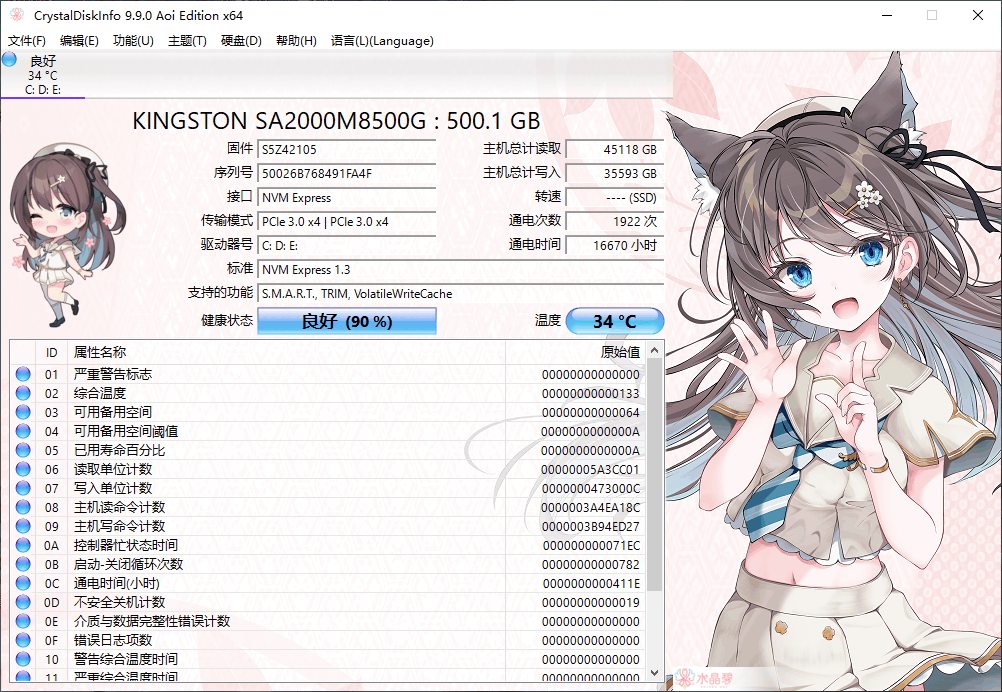Image resolution: width=1002 pixels, height=692 pixels.
Task: Click status orb for attribute 0B 启动-关闭循环次数
Action: pos(23,564)
